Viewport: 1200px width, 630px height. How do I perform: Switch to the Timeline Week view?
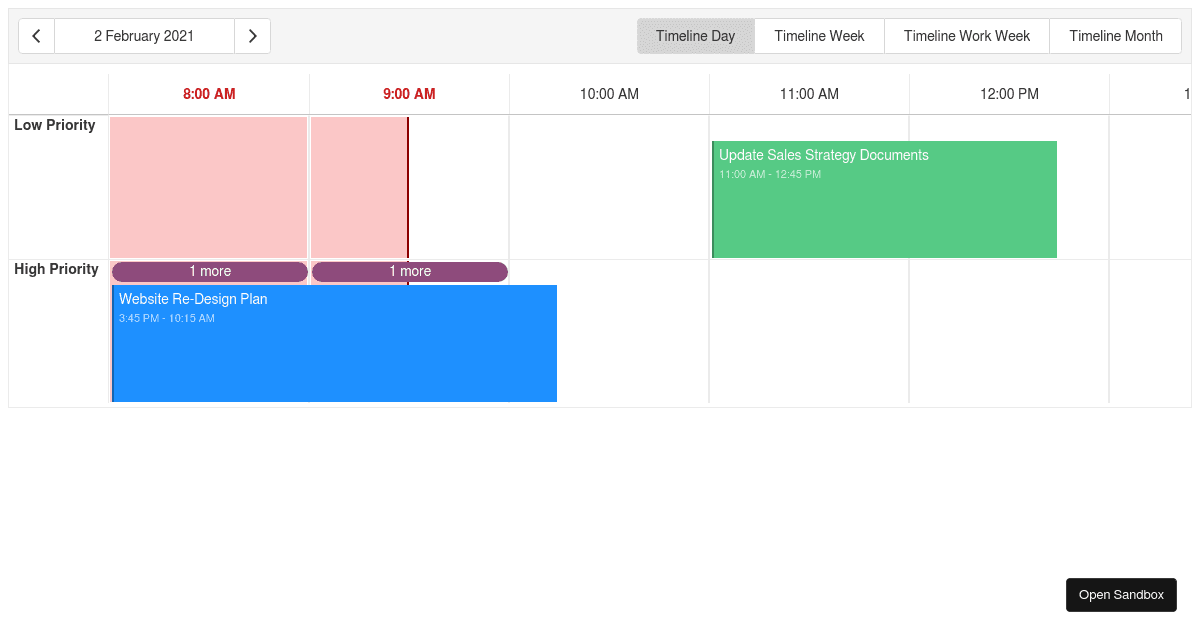[x=819, y=35]
